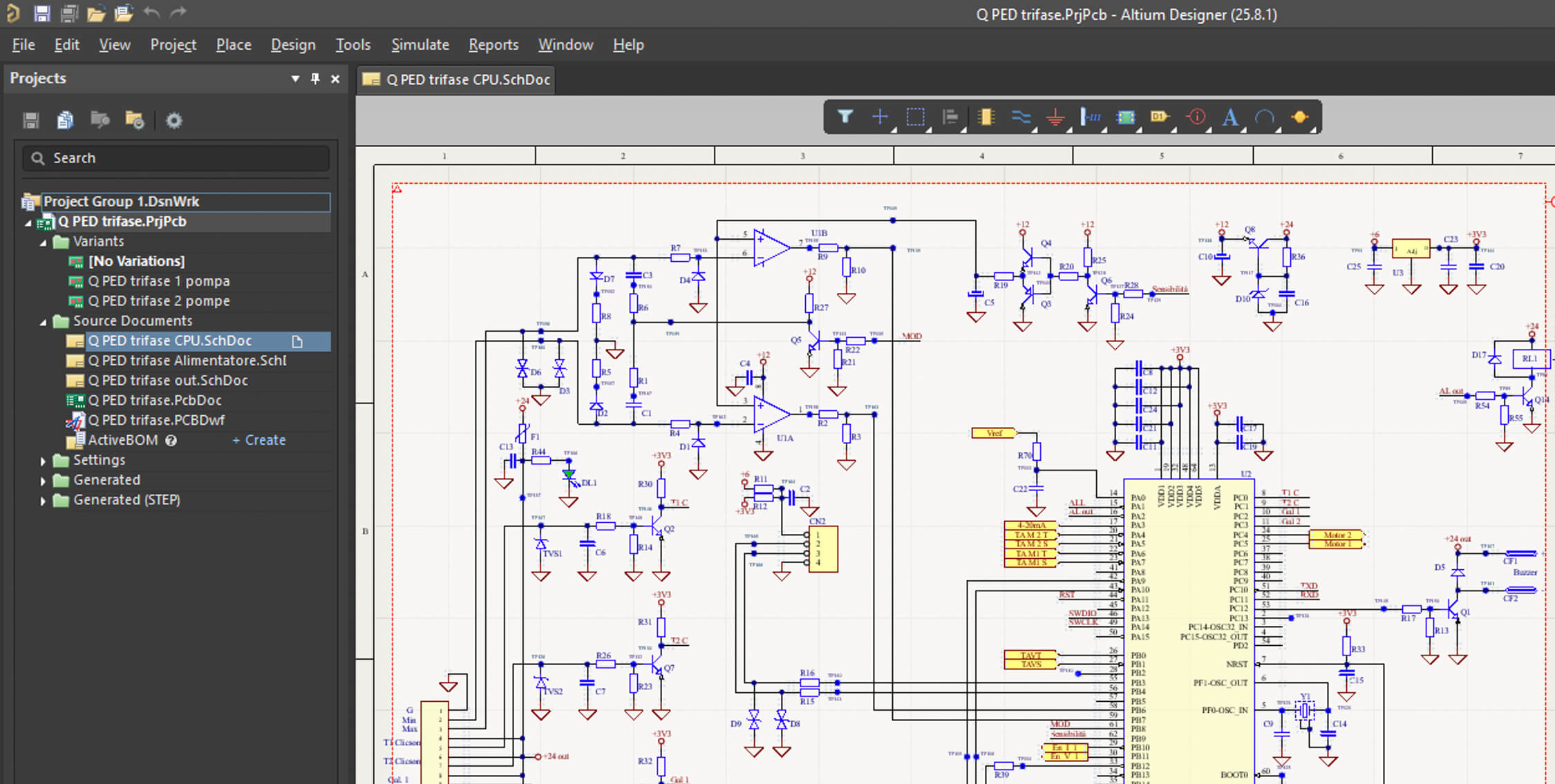
Task: Select the Place Arc drawing tool
Action: point(1265,117)
